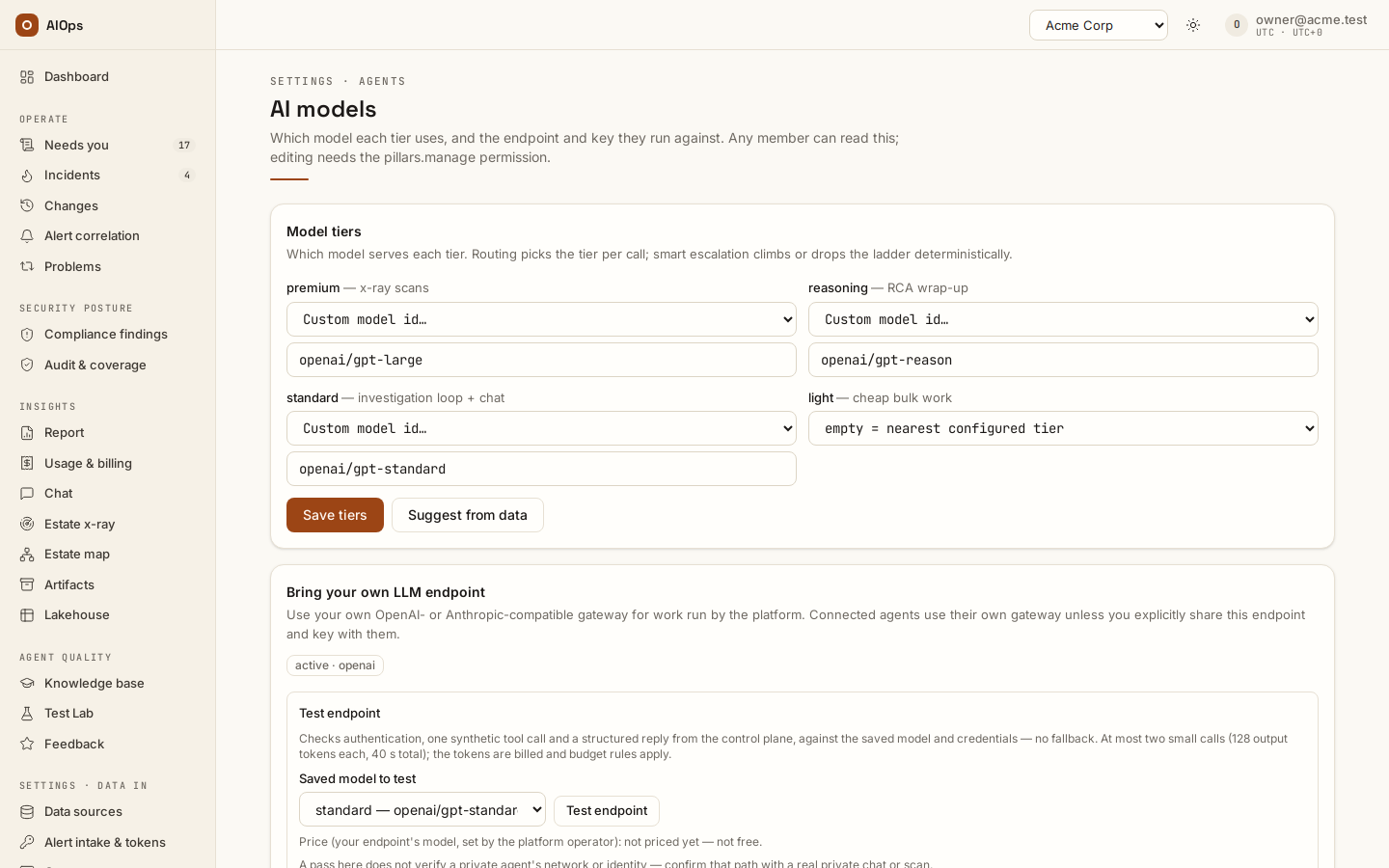The width and height of the screenshot is (1389, 868).
Task: Expand the premium tier model dropdown
Action: click(x=541, y=319)
